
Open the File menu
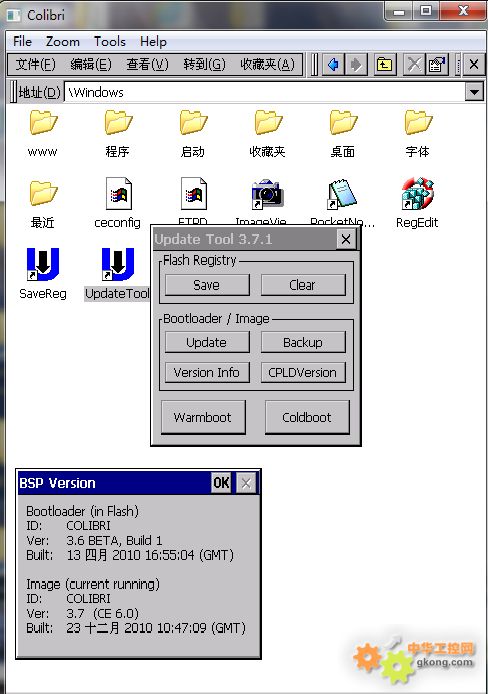coord(23,42)
